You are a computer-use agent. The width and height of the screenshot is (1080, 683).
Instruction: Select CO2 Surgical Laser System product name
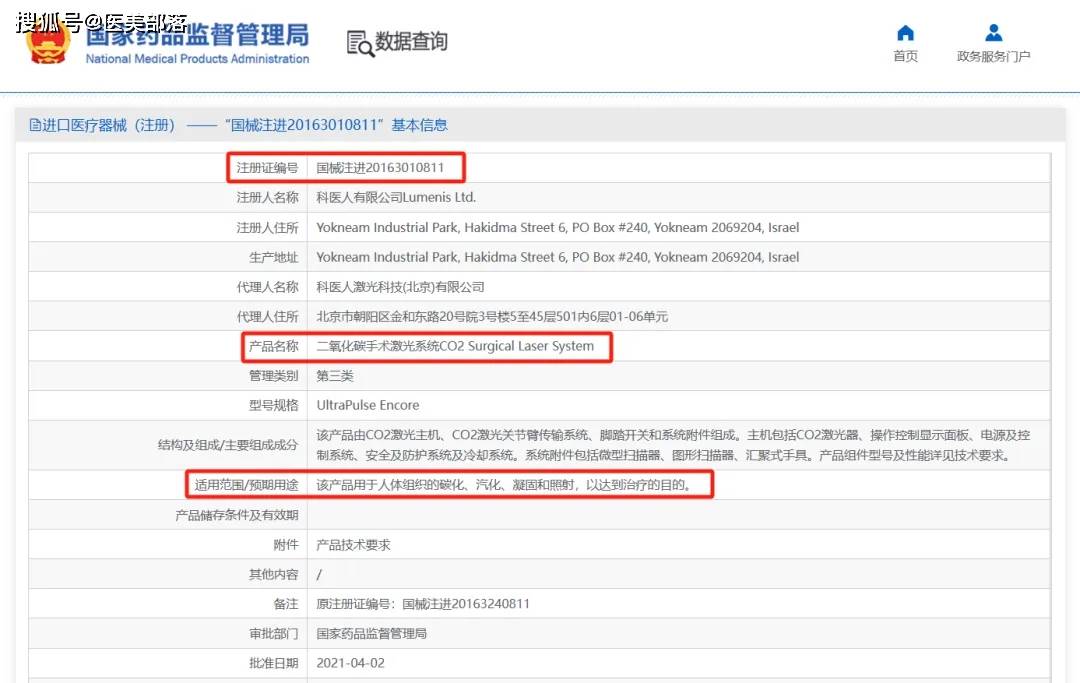coord(455,346)
